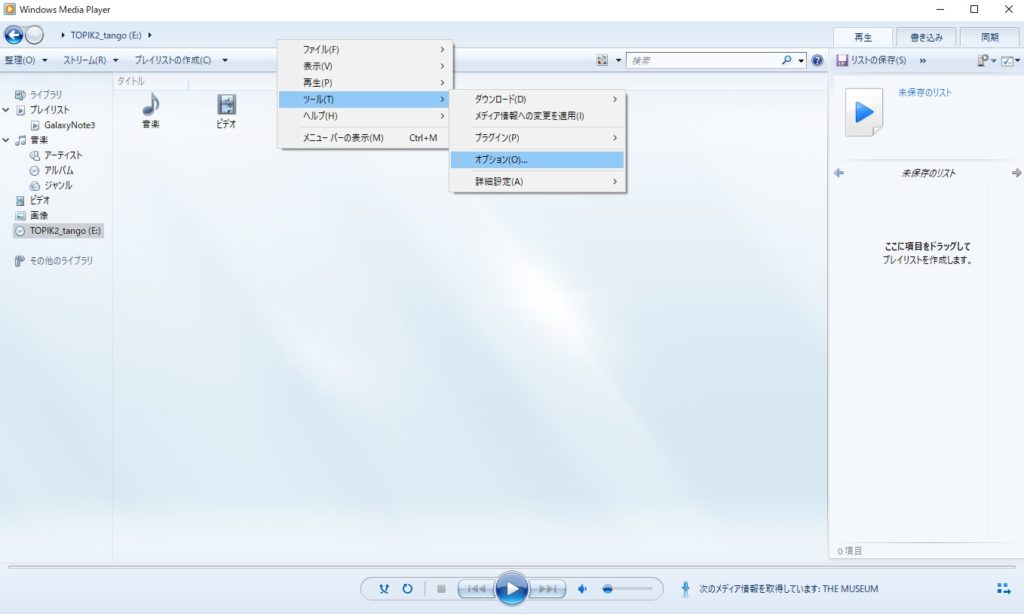Open the プラグイン(P) submenu
The image size is (1024, 614).
pyautogui.click(x=537, y=138)
